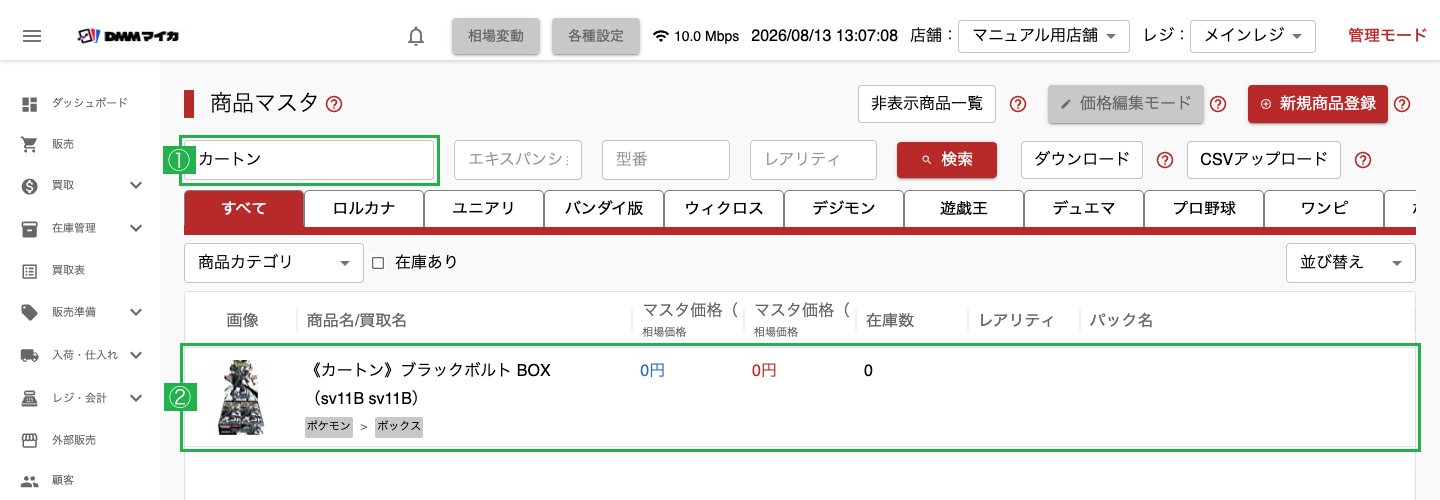1440x500 pixels.
Task: Expand the 販売準備 sidebar submenu chevron
Action: (x=136, y=312)
